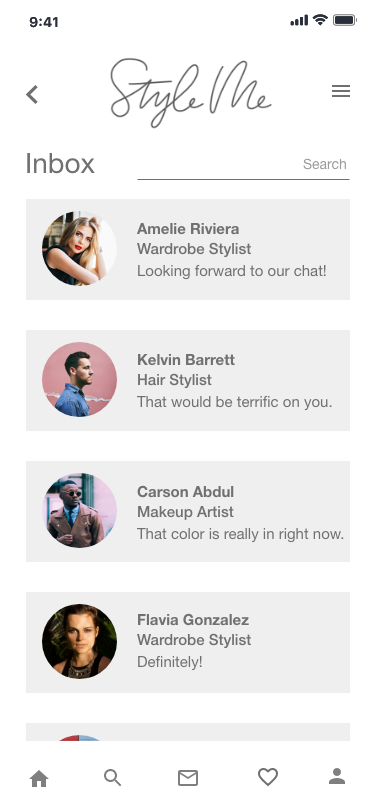Open profile via the person icon
Image resolution: width=375 pixels, height=812 pixels.
[337, 776]
